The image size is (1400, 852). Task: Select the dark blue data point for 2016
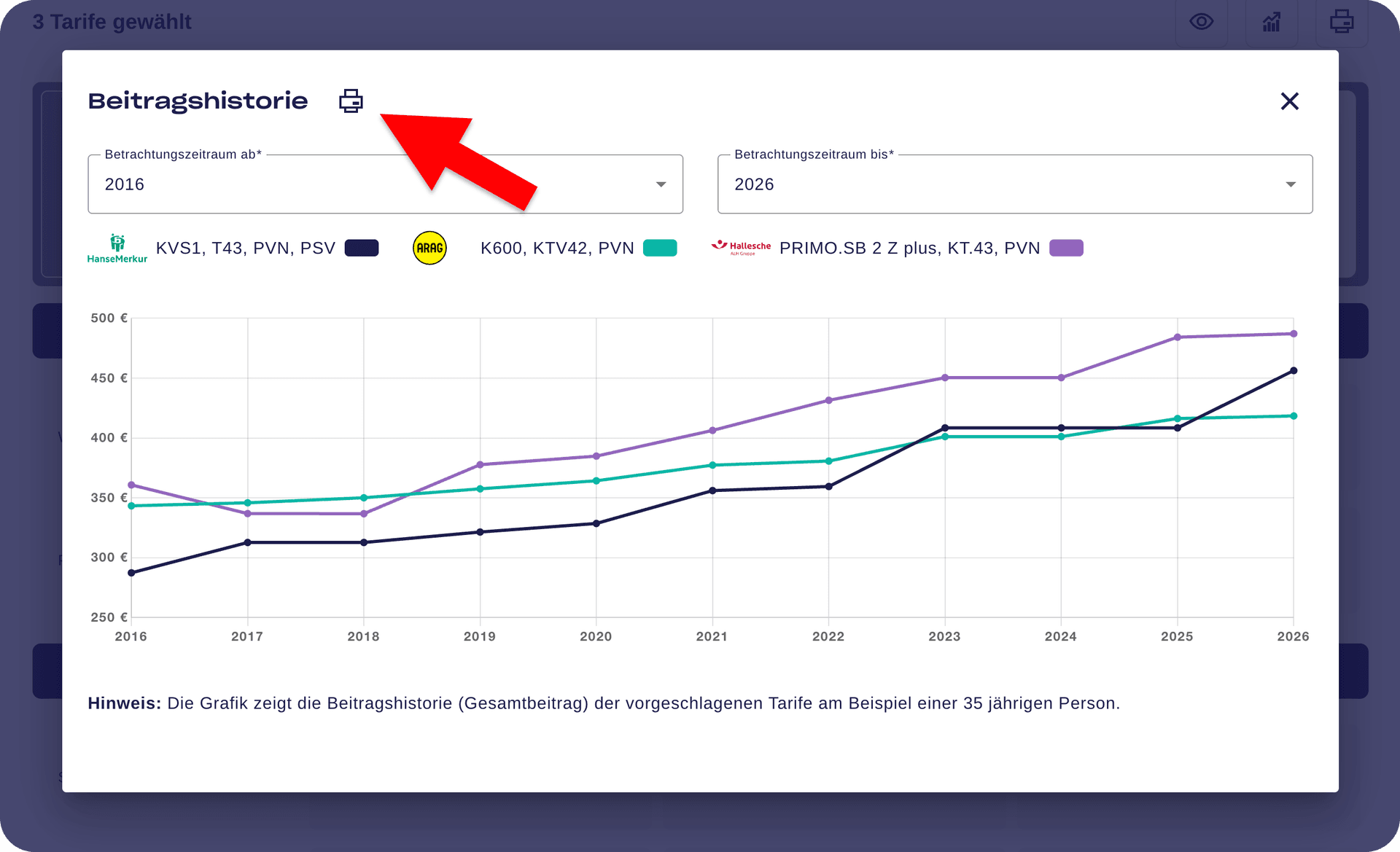[x=131, y=573]
